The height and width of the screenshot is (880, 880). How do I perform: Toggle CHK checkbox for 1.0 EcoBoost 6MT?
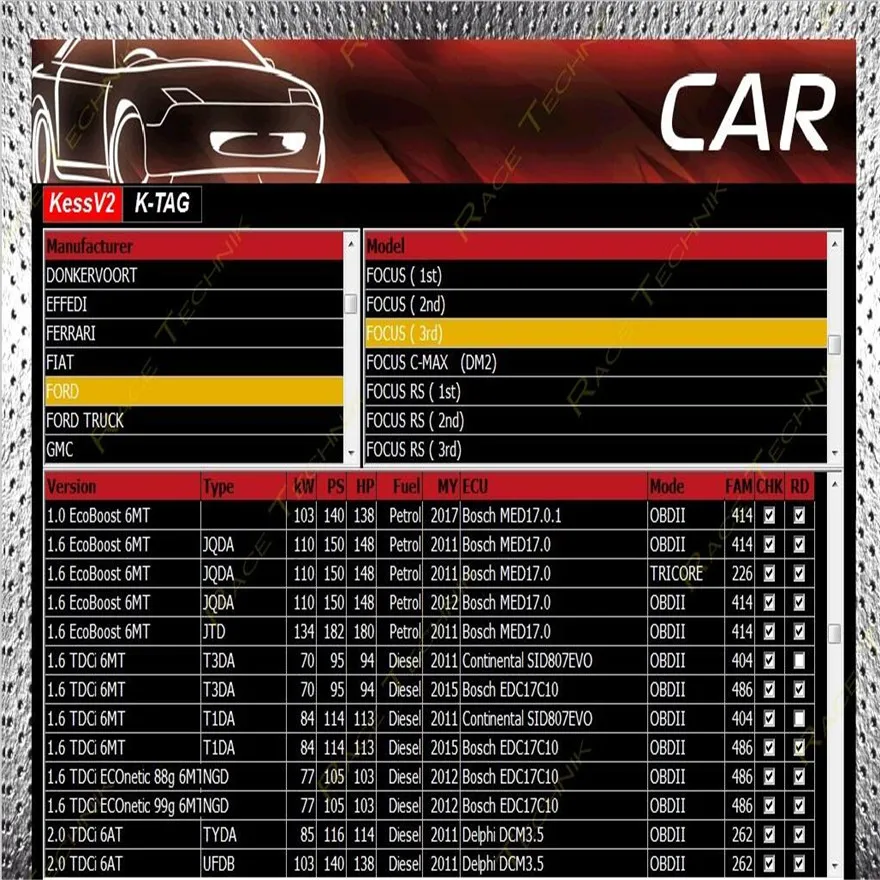769,515
